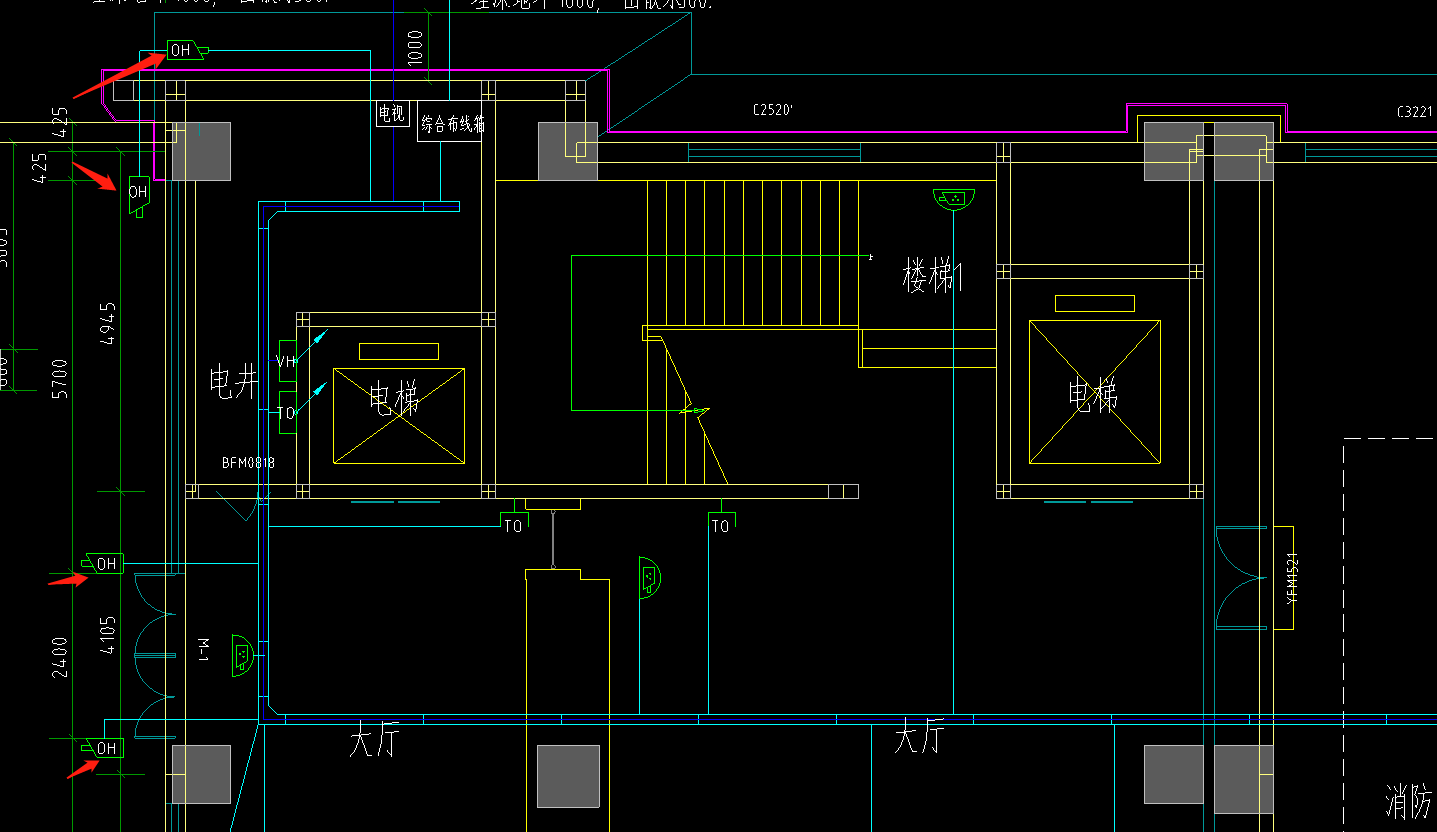Select the 电梯 label in the shaft above YFM1521

(x=1093, y=394)
